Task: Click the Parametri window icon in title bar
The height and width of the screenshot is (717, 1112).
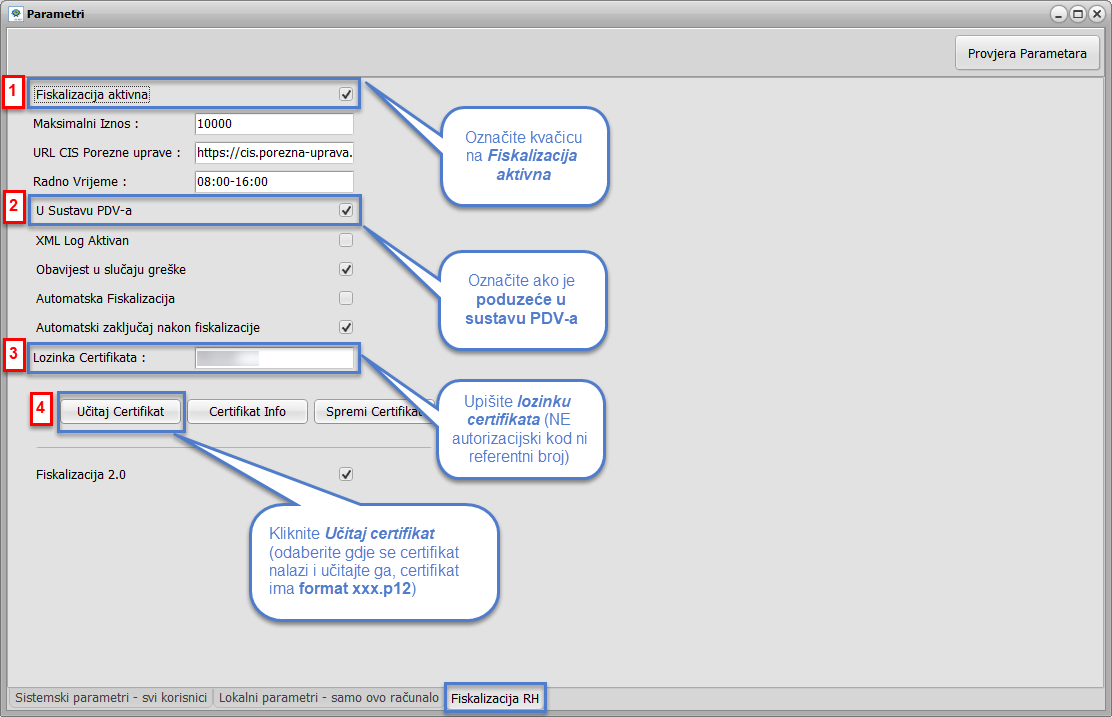Action: pos(15,14)
